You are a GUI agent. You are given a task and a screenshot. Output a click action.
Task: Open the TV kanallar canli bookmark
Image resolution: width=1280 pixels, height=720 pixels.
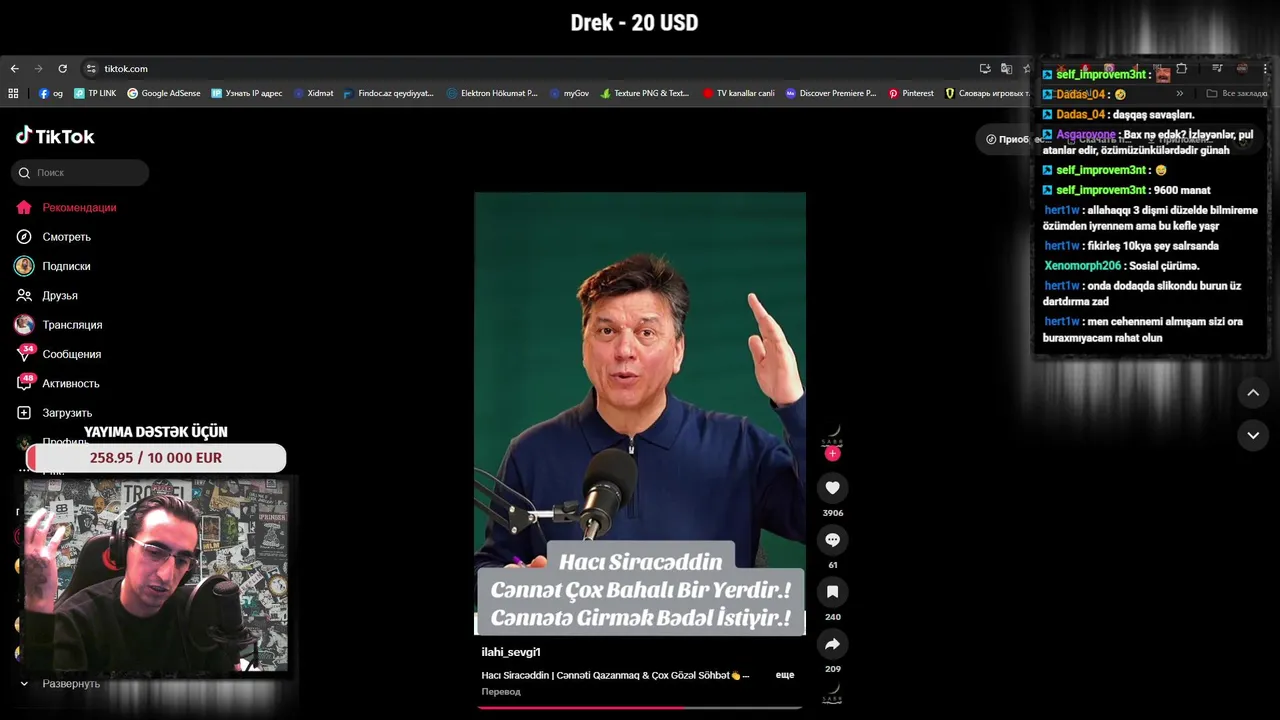[x=738, y=93]
